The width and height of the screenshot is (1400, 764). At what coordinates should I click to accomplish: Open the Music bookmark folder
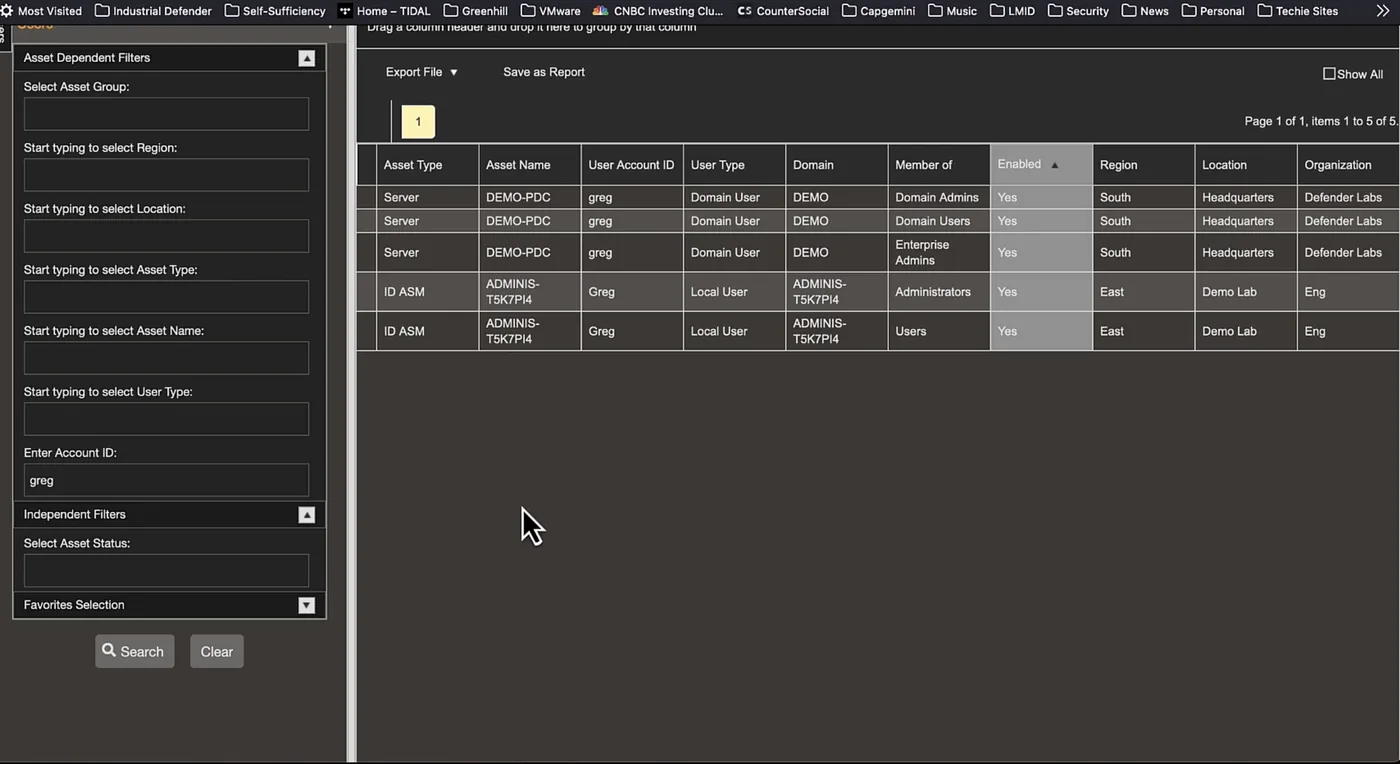(953, 11)
